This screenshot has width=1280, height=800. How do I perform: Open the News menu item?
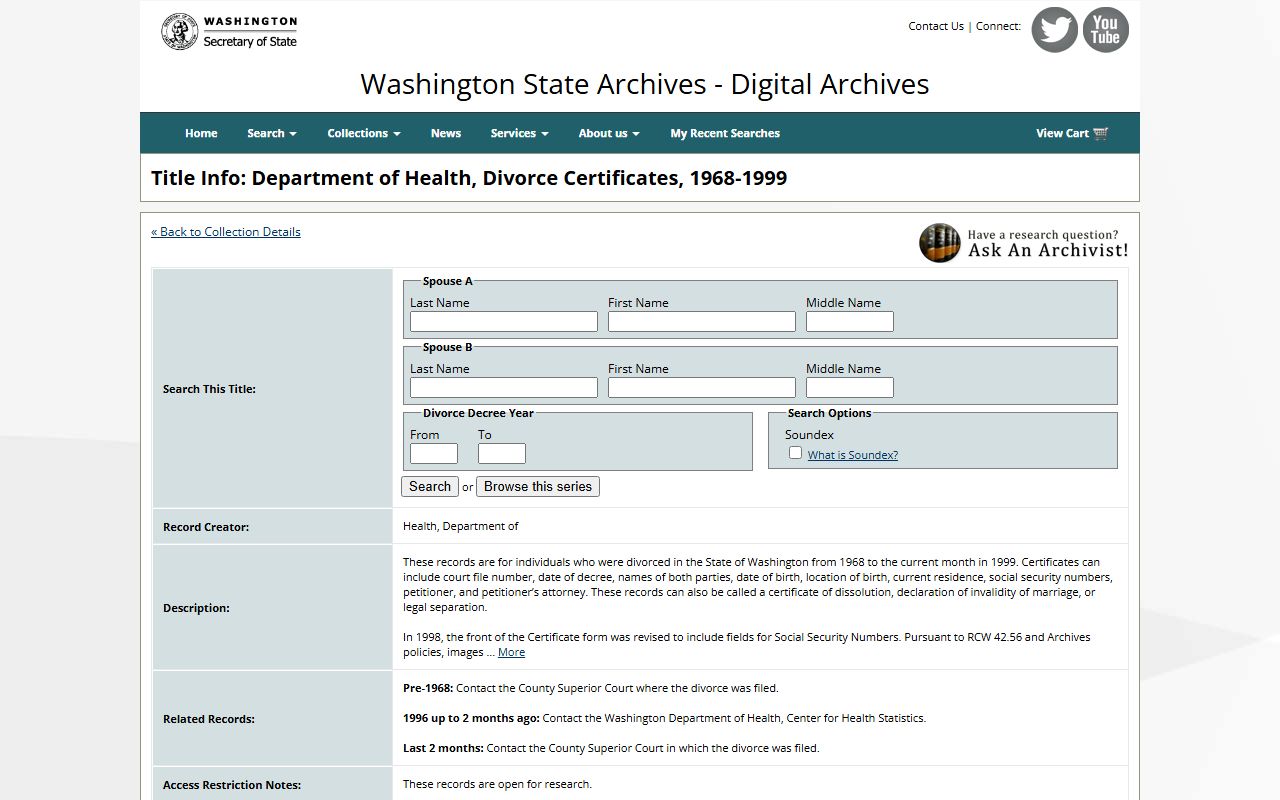click(x=446, y=133)
